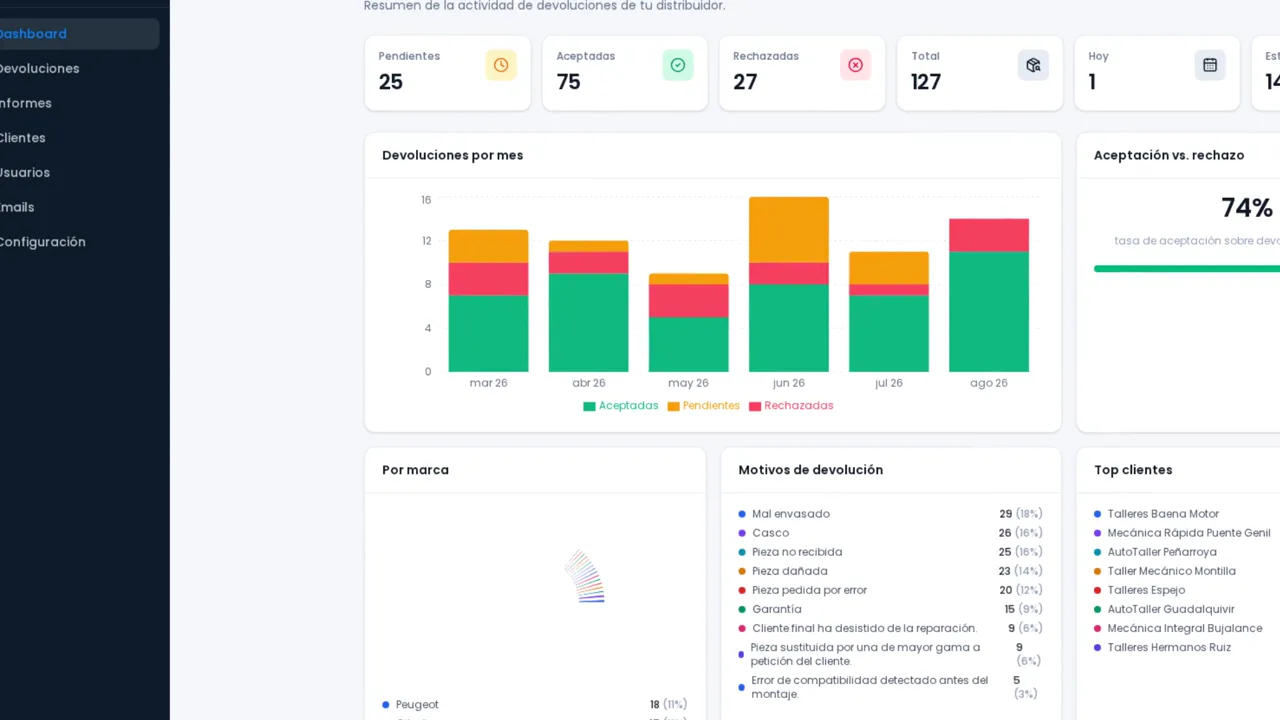Click the 'Motivos de devolución' card title
1280x720 pixels.
click(x=811, y=470)
